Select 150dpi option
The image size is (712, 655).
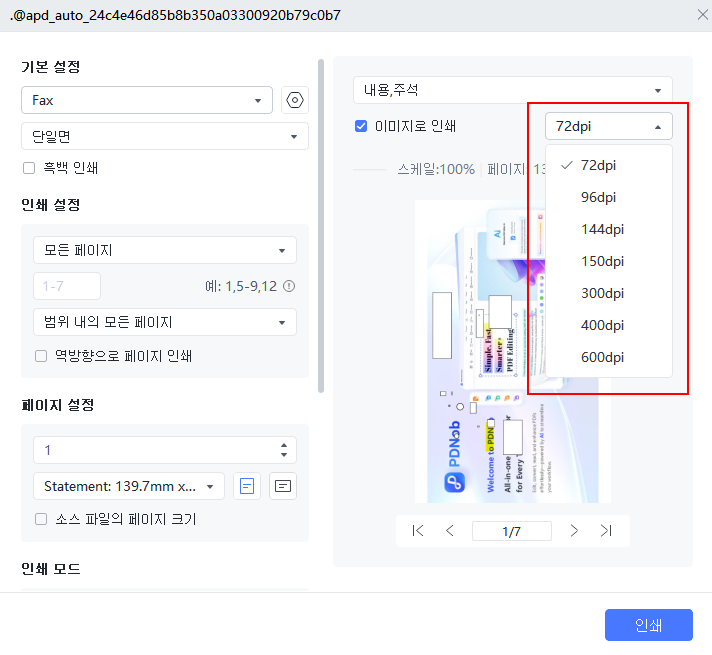click(x=608, y=261)
